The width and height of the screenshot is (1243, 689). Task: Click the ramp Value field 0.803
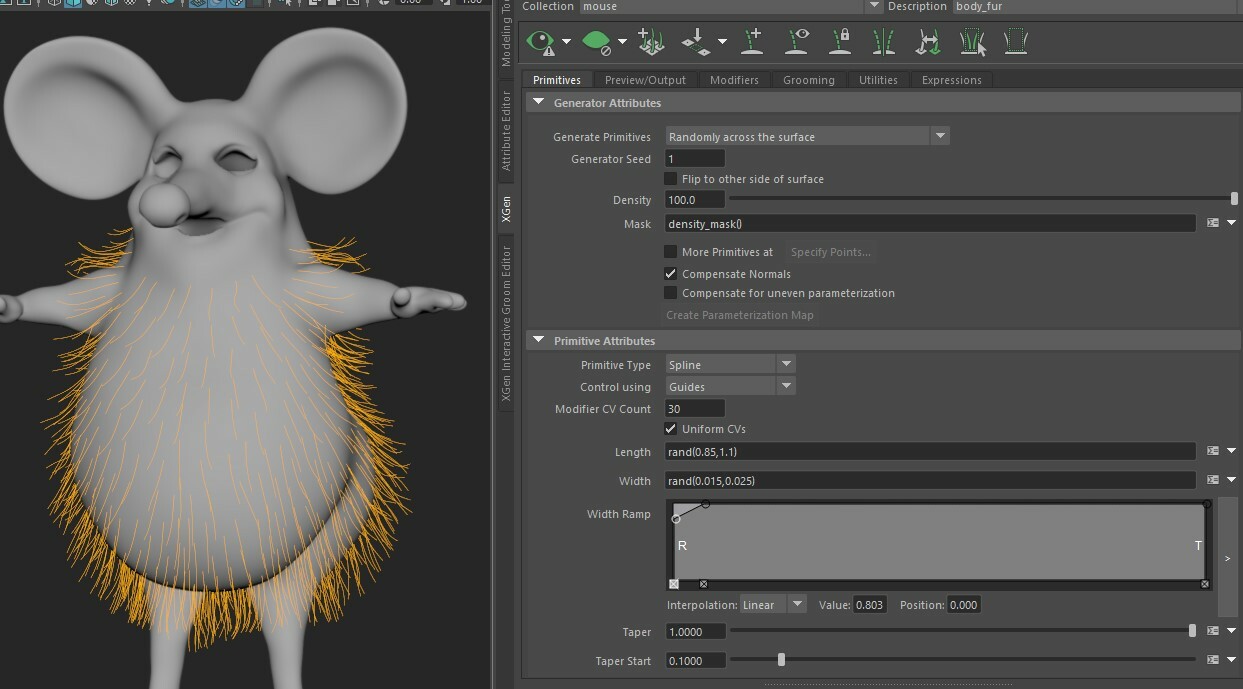pyautogui.click(x=870, y=604)
